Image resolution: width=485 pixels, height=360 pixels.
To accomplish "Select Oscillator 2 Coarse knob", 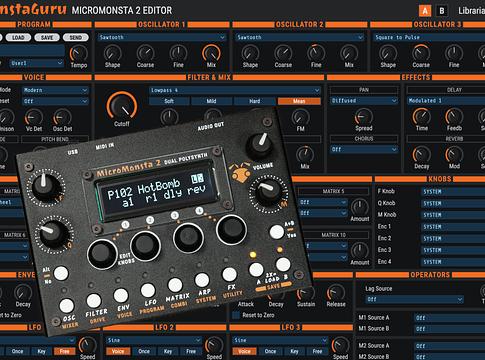I will [x=283, y=53].
